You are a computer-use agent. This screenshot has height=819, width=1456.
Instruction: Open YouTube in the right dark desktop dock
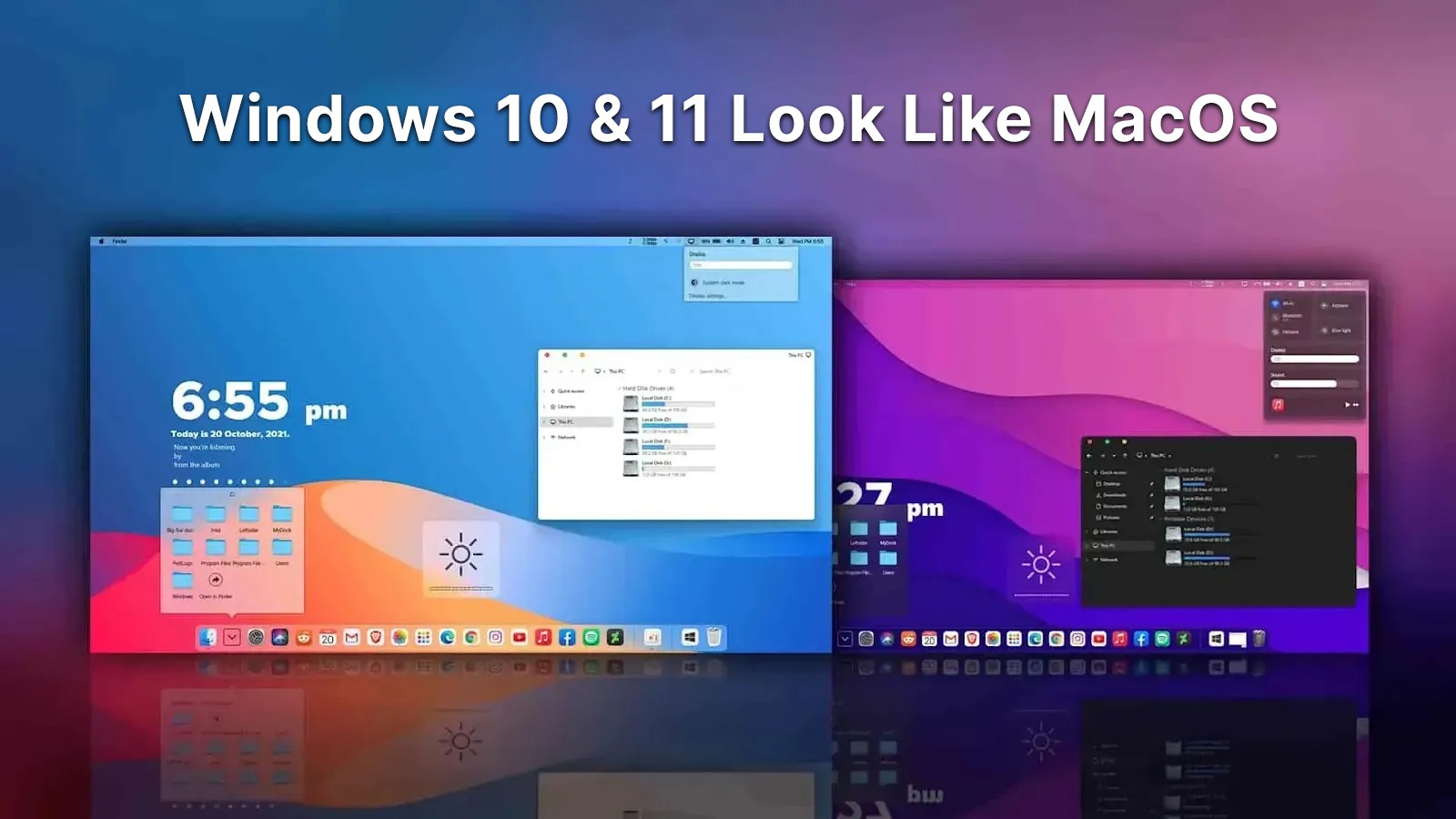pyautogui.click(x=1098, y=640)
